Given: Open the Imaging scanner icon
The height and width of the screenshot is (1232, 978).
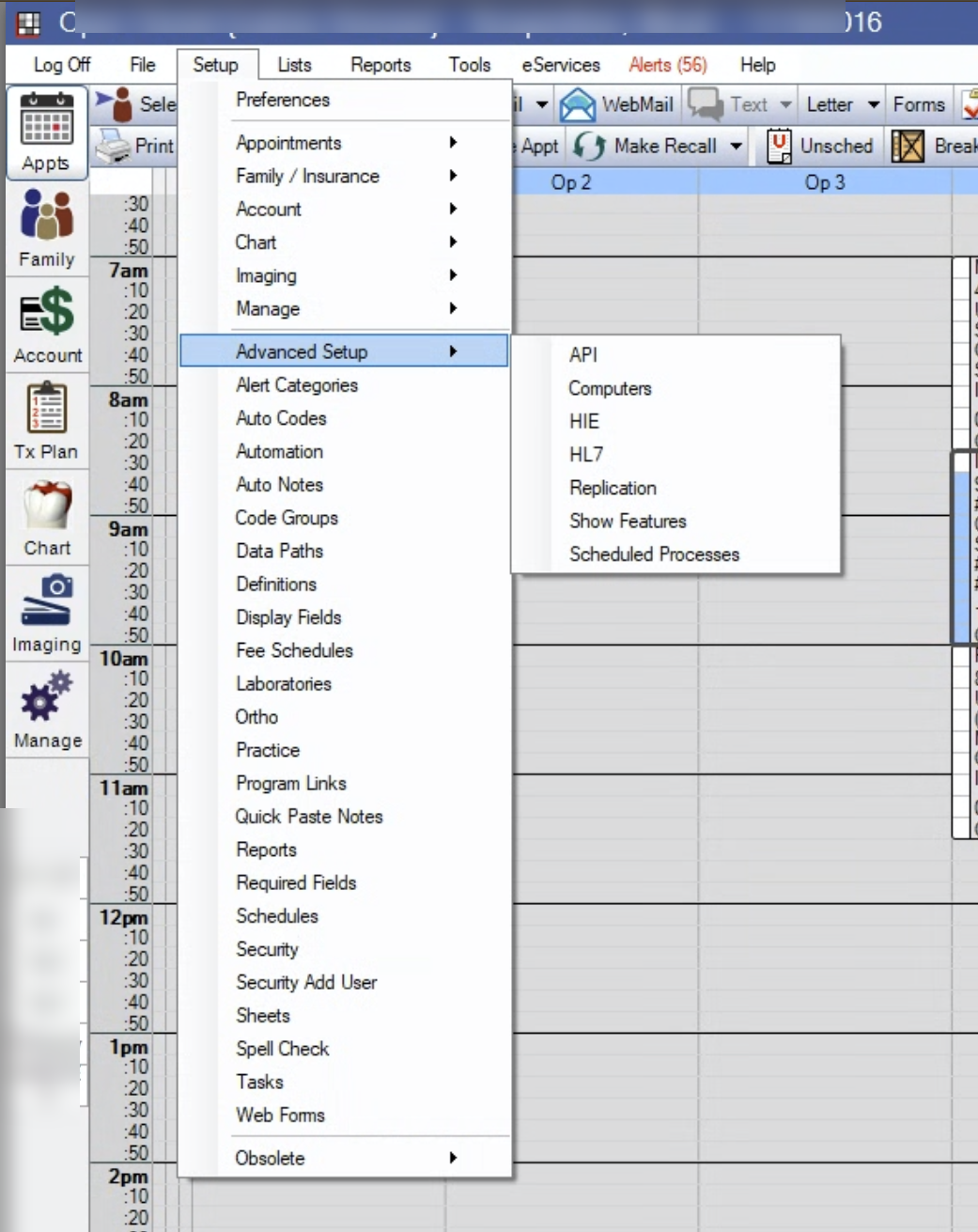Looking at the screenshot, I should 46,601.
